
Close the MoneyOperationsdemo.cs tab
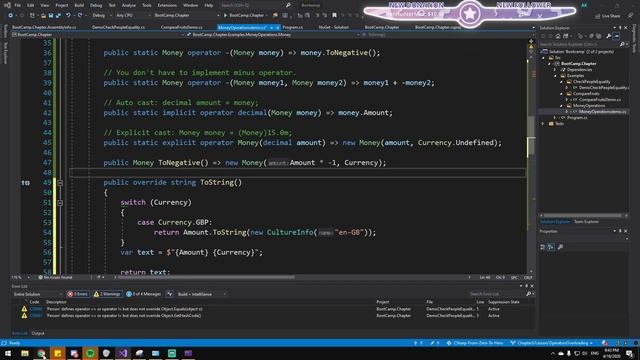pyautogui.click(x=278, y=27)
